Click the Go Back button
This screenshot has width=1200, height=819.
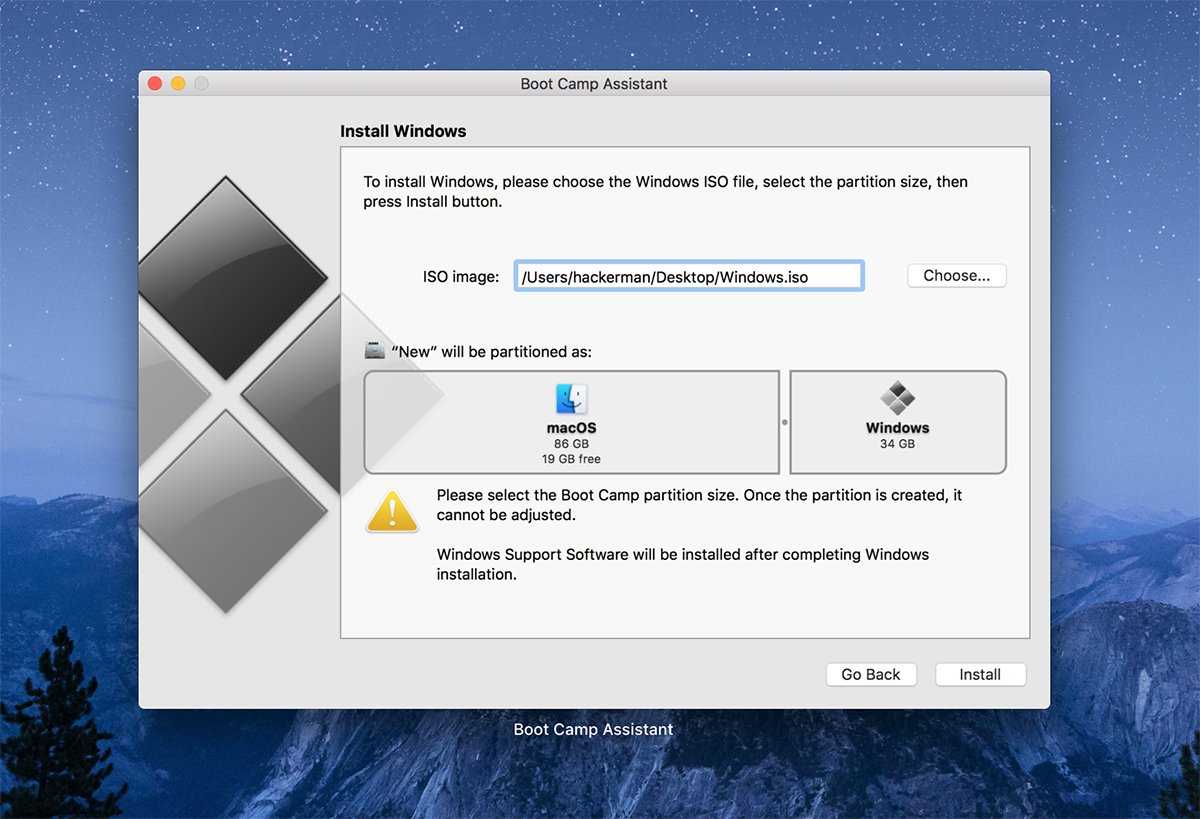pyautogui.click(x=871, y=675)
